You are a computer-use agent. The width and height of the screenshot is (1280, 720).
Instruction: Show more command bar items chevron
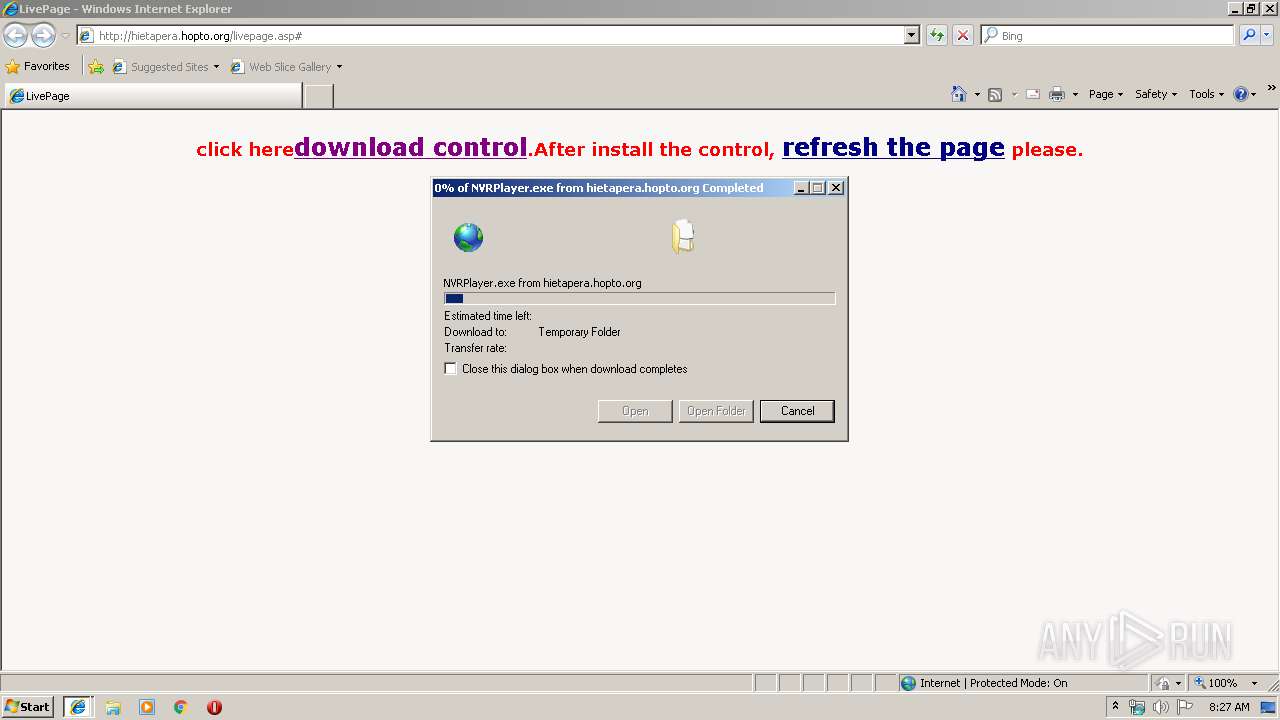tap(1271, 89)
